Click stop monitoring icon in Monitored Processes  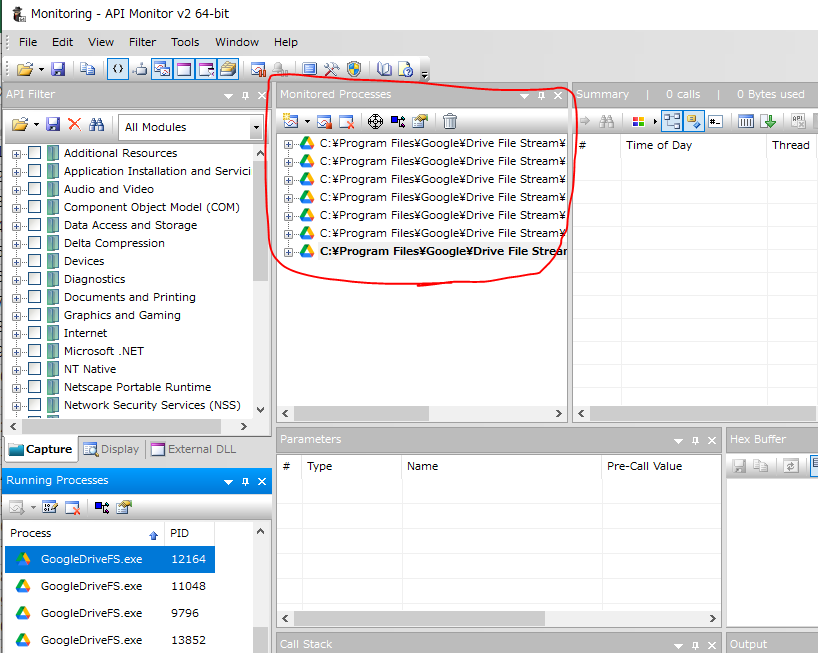[x=324, y=122]
